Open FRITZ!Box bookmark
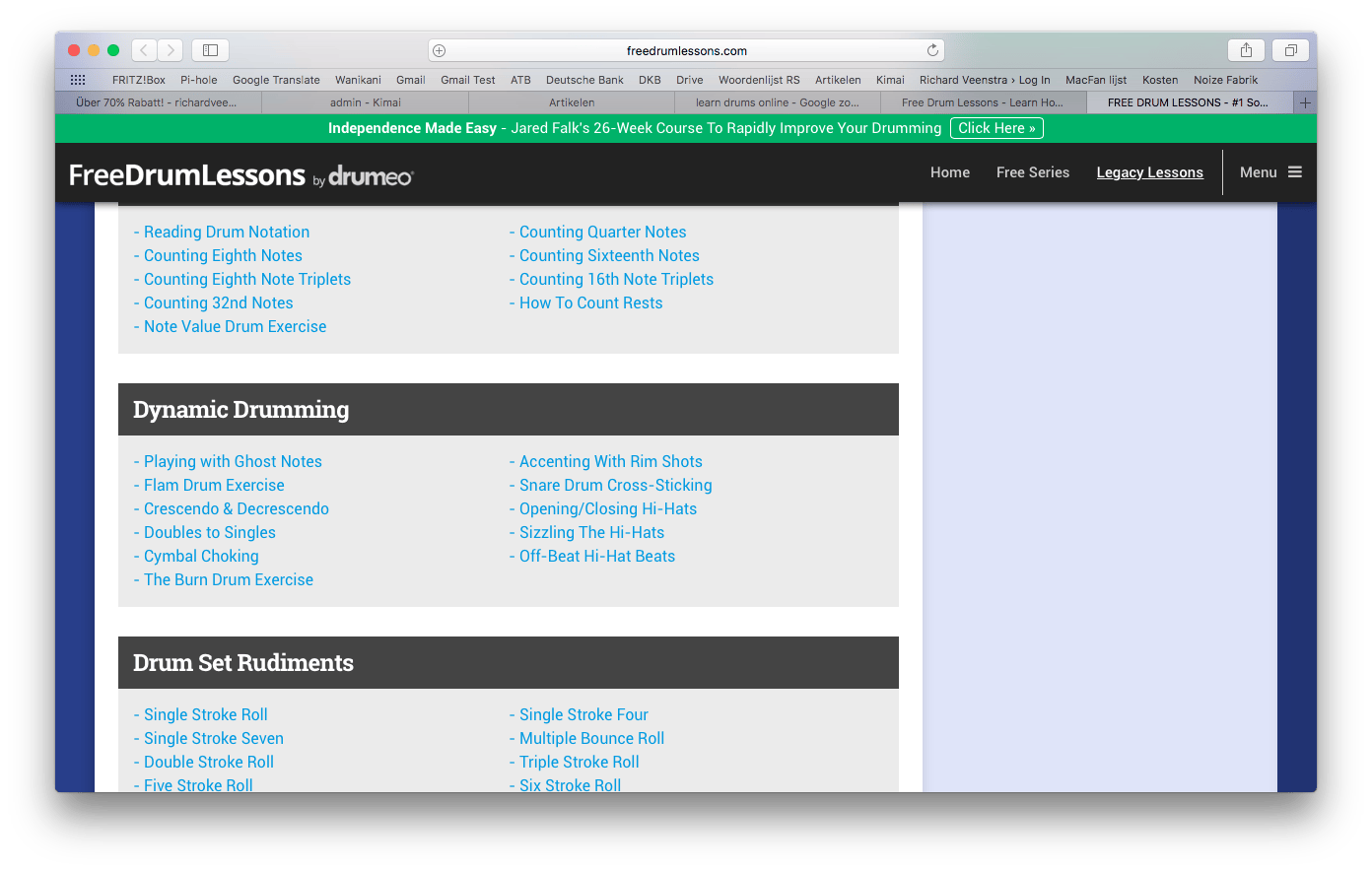The image size is (1372, 871). coord(139,80)
